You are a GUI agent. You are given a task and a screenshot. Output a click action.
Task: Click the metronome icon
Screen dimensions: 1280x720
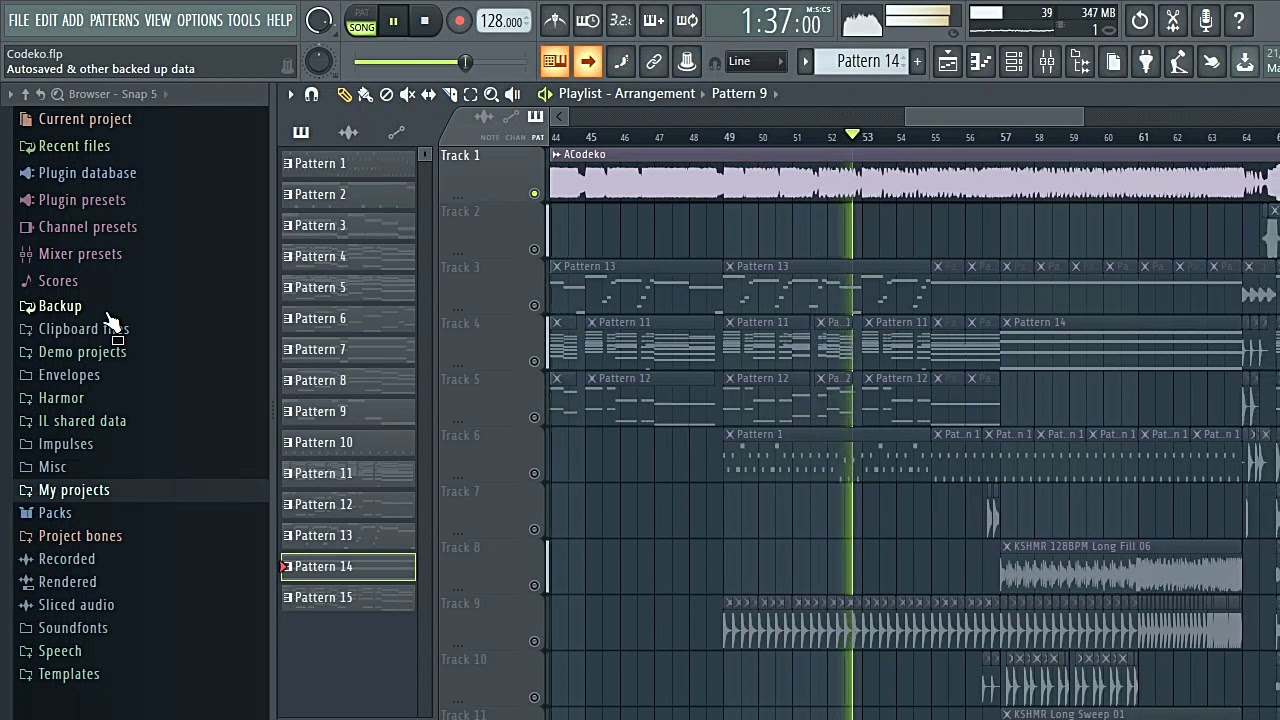(555, 20)
